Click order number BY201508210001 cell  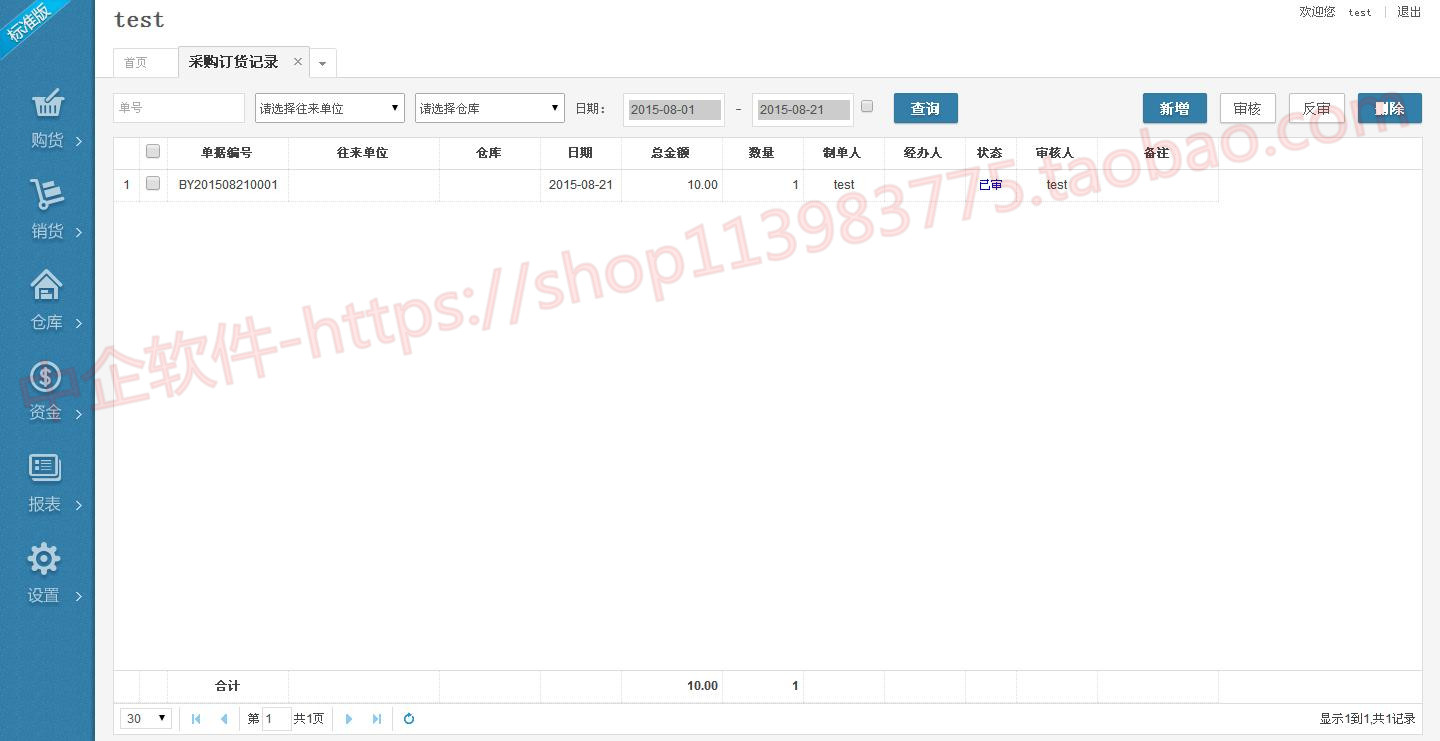pyautogui.click(x=228, y=185)
